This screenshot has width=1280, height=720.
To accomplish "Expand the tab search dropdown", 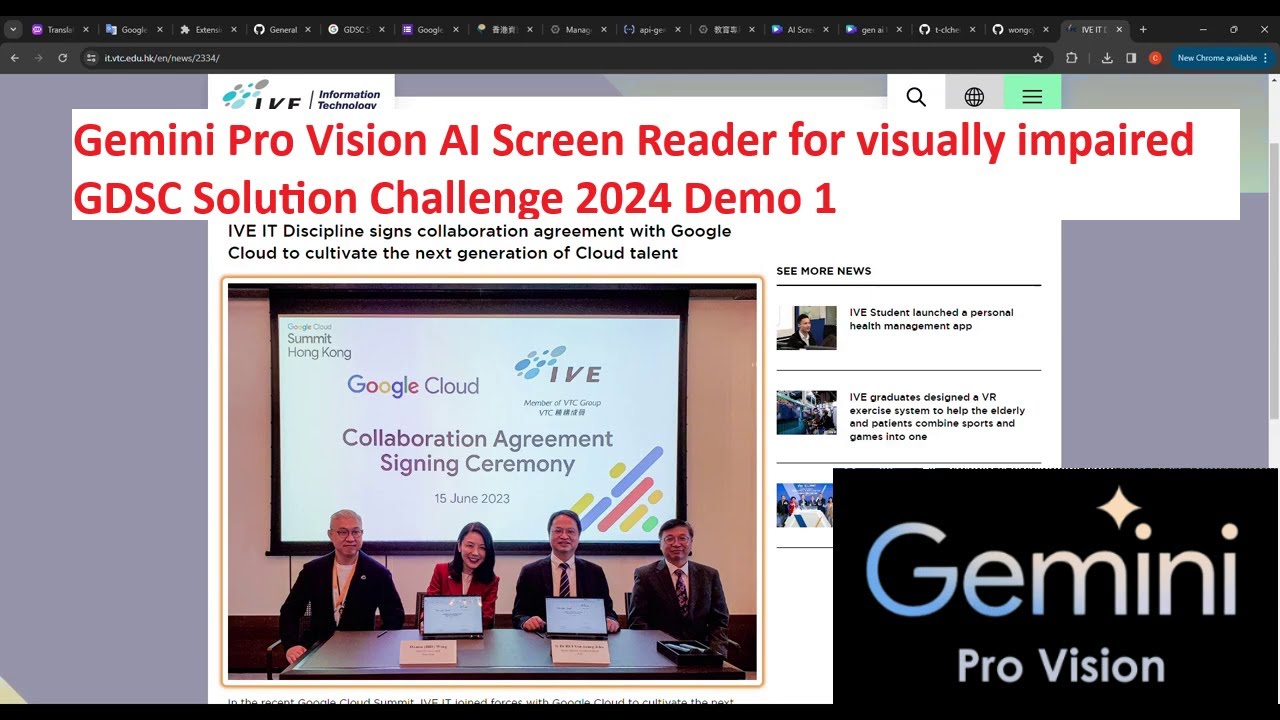I will coord(13,30).
